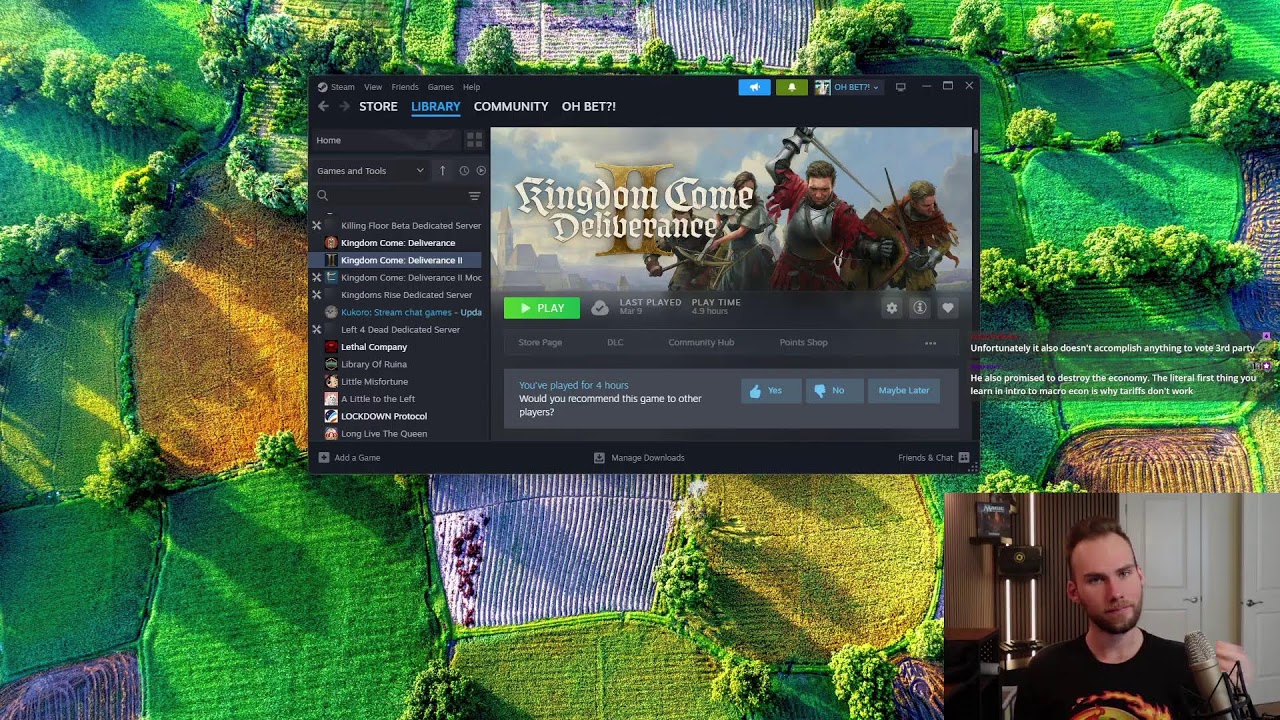Click the sort ascending arrow icon
The image size is (1280, 720).
[442, 171]
